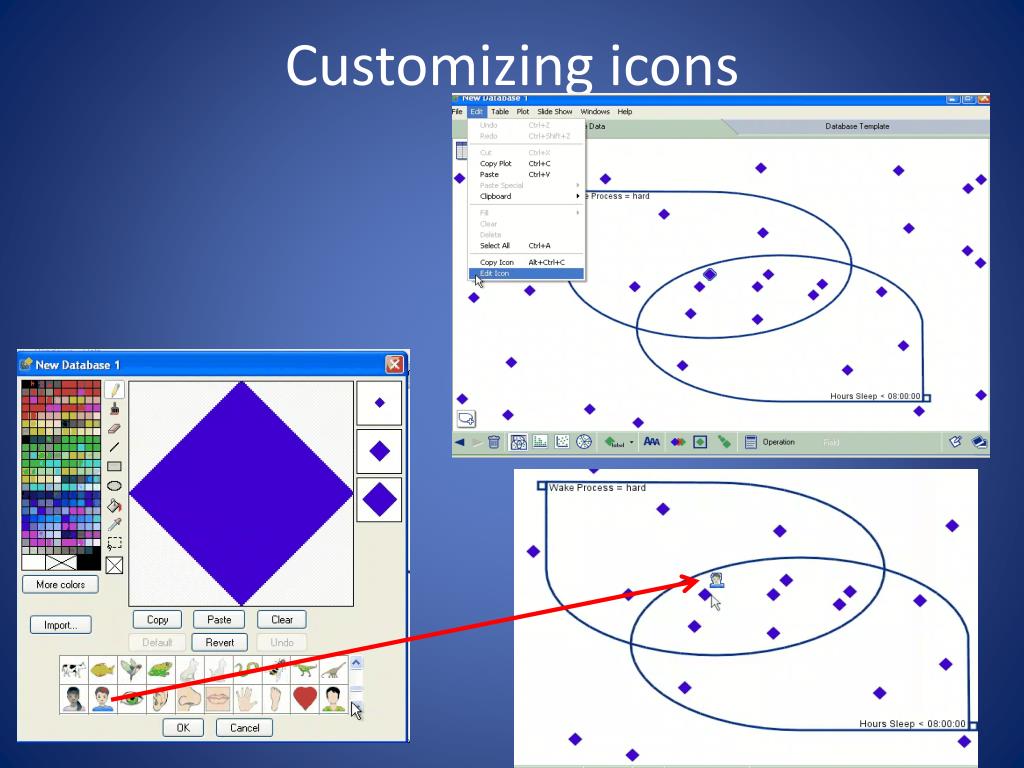Click the crossed-box tool below selection tool
Image resolution: width=1024 pixels, height=768 pixels.
[x=114, y=565]
